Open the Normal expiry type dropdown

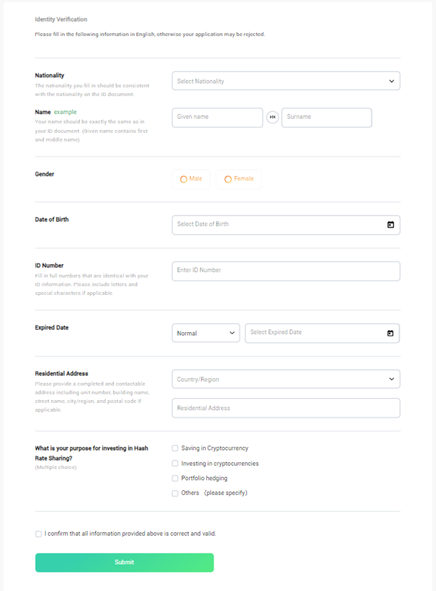(x=206, y=333)
